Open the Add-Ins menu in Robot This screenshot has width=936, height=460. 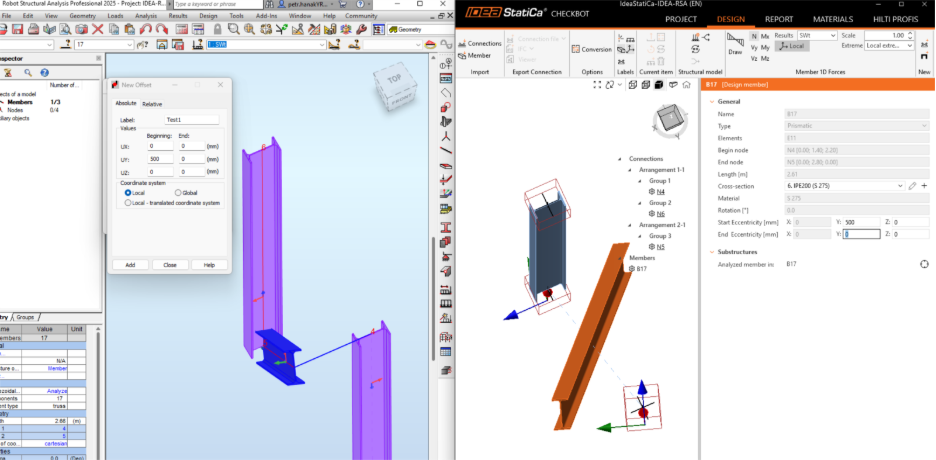[267, 16]
